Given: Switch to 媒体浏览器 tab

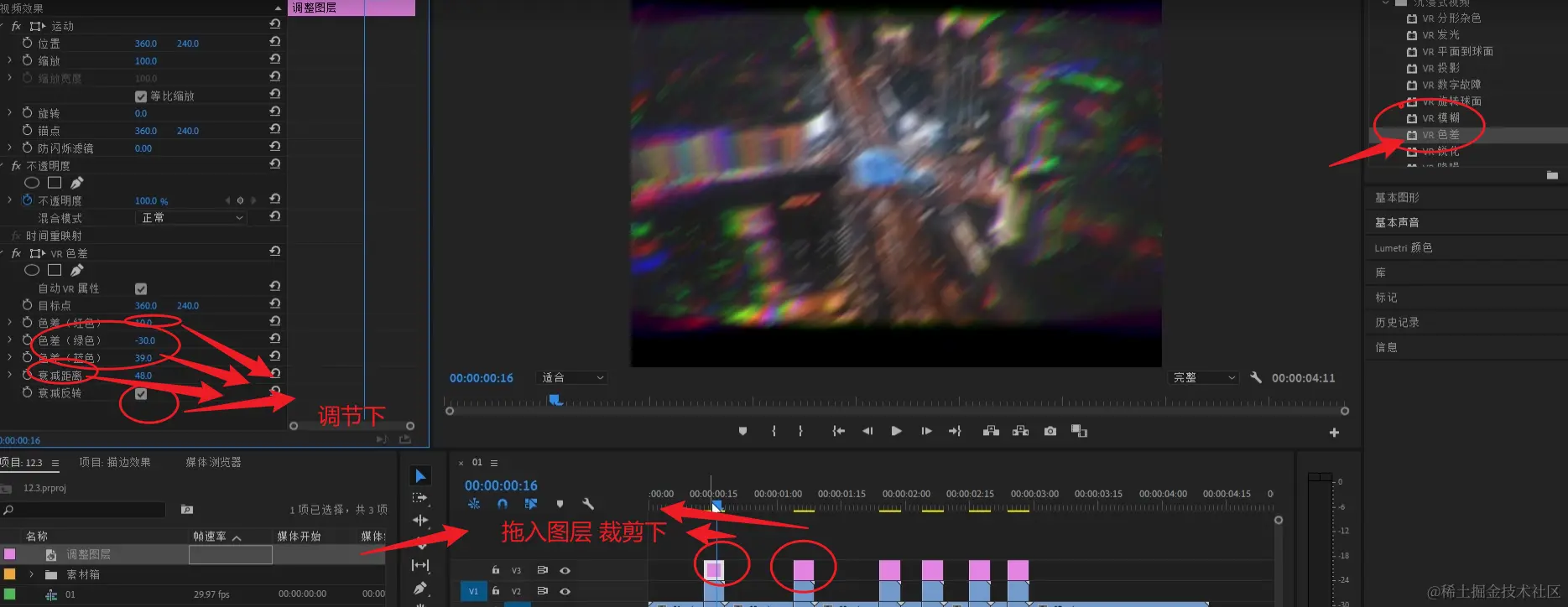Looking at the screenshot, I should pos(213,463).
